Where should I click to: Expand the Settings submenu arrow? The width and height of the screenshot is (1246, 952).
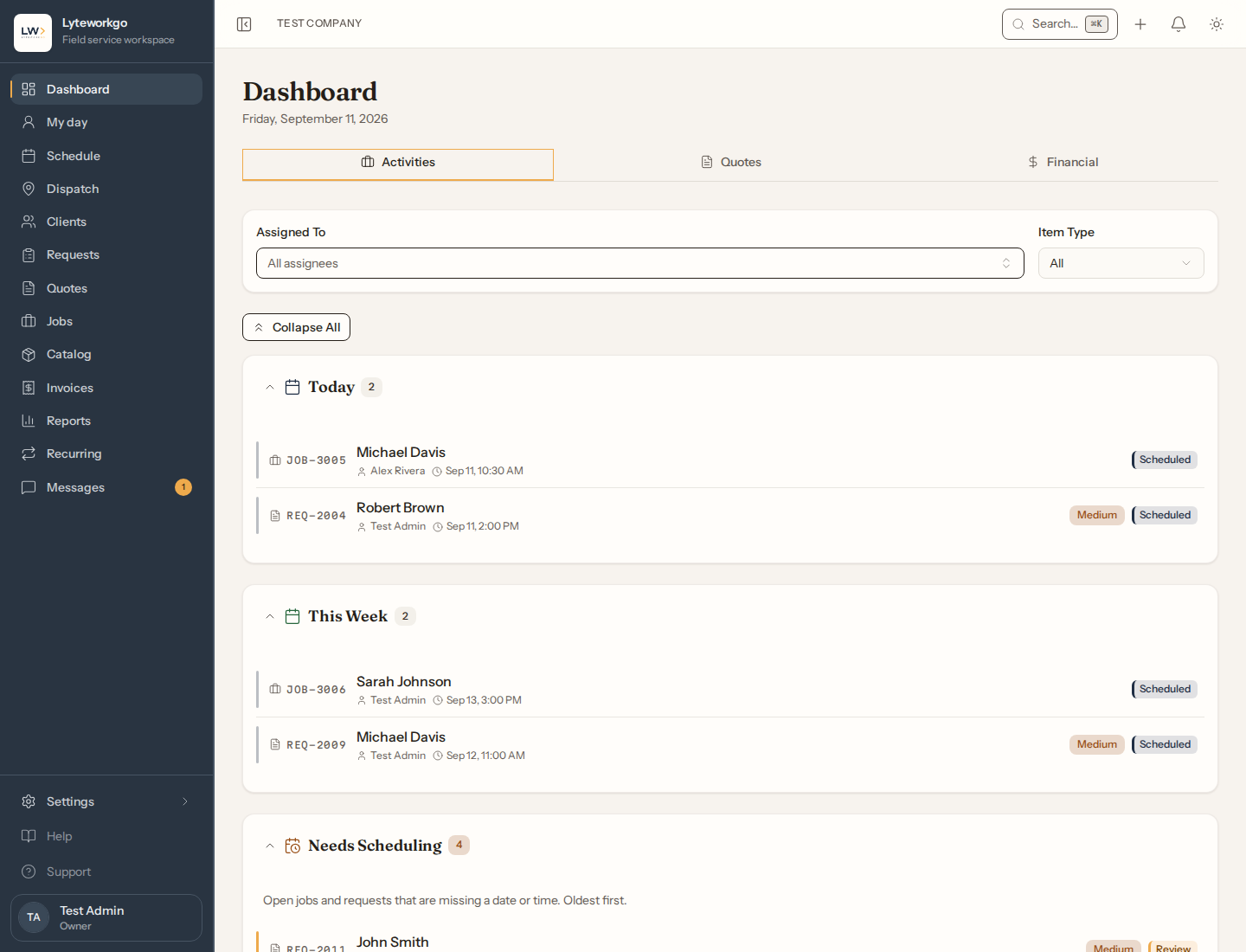[x=185, y=801]
